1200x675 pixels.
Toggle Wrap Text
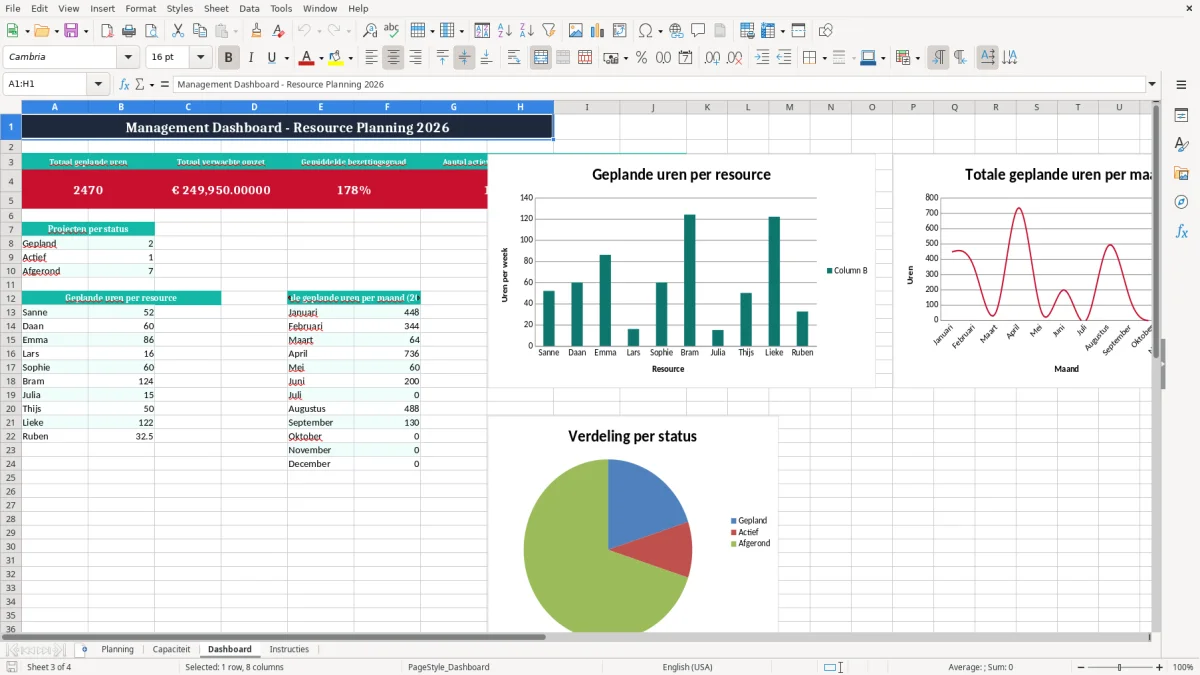click(x=513, y=58)
